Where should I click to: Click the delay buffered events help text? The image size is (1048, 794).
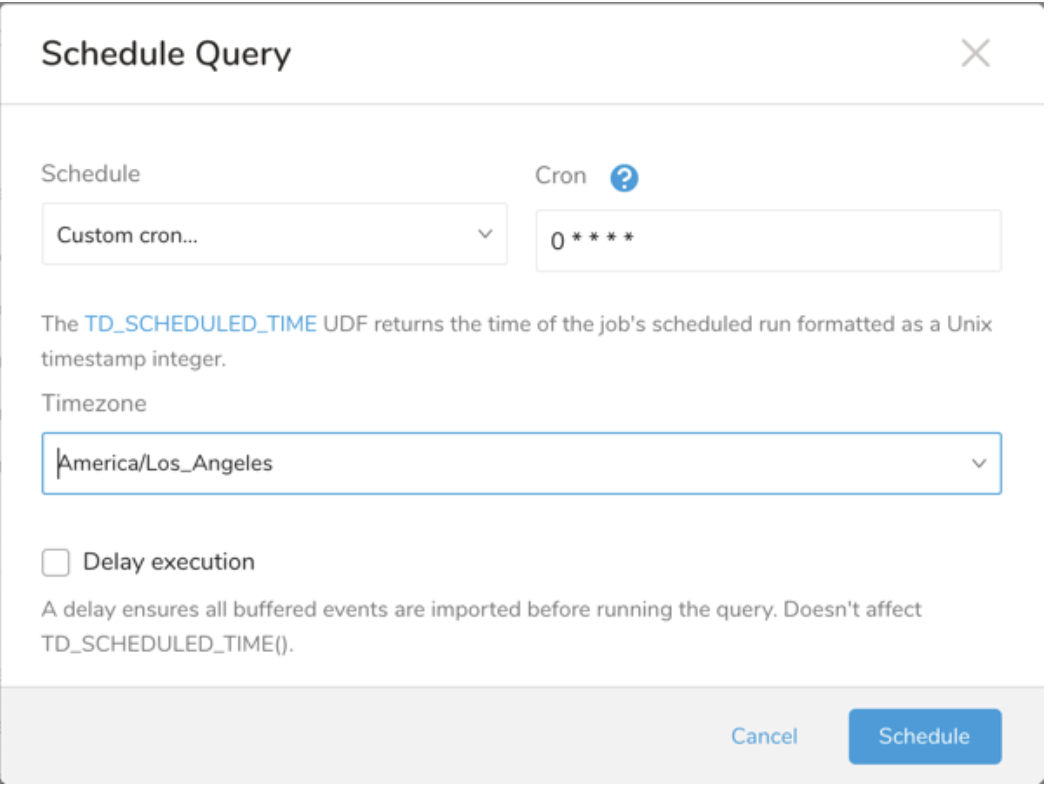pos(481,608)
